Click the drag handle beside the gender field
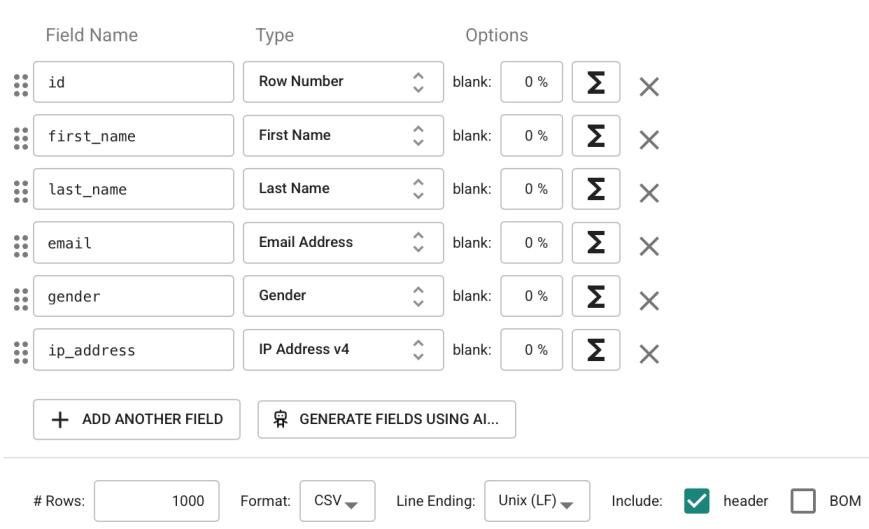This screenshot has width=869, height=529. pyautogui.click(x=20, y=299)
